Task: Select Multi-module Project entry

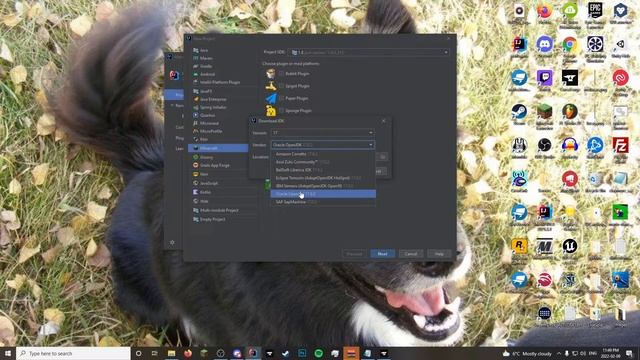Action: tap(219, 211)
